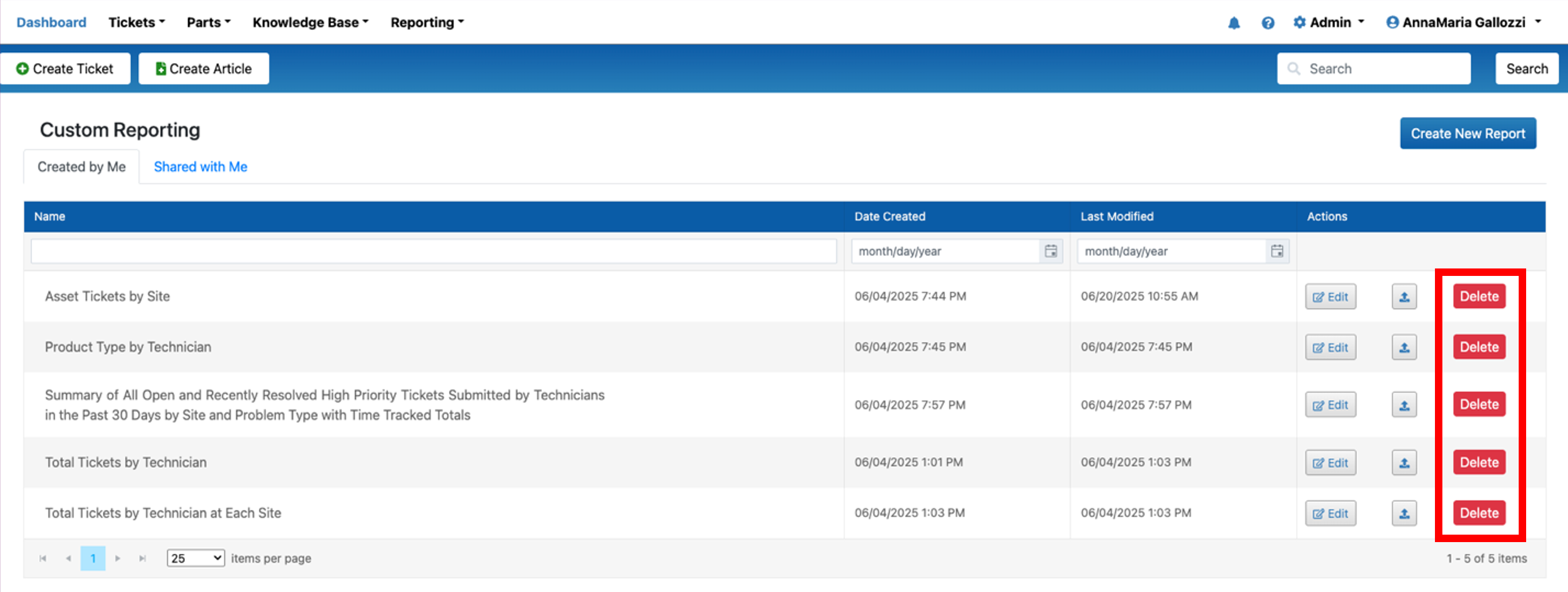Edit Product Type by Technician report
The image size is (1568, 592).
point(1331,347)
